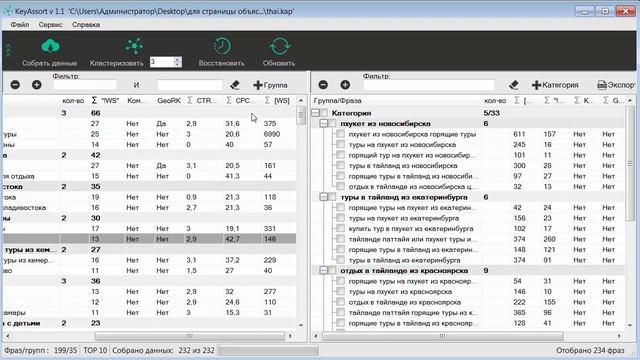
Task: Collapse all groups with the left panel minus icon
Action: [15, 85]
